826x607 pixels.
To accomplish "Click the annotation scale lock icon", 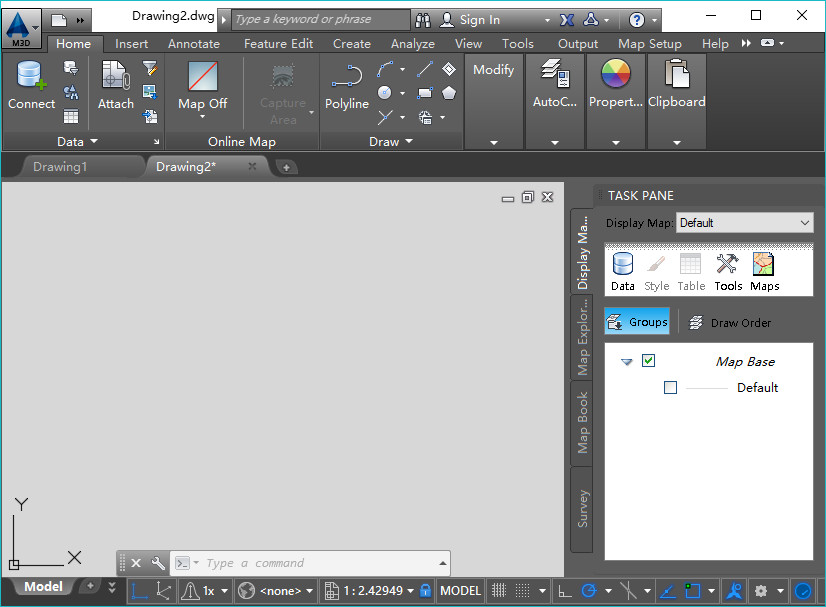I will pyautogui.click(x=426, y=591).
